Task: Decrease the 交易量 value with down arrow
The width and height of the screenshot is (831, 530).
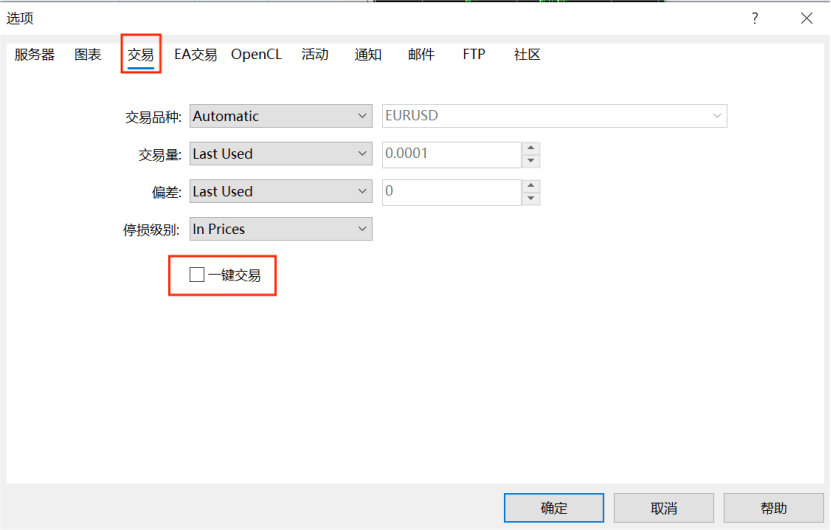Action: (531, 161)
